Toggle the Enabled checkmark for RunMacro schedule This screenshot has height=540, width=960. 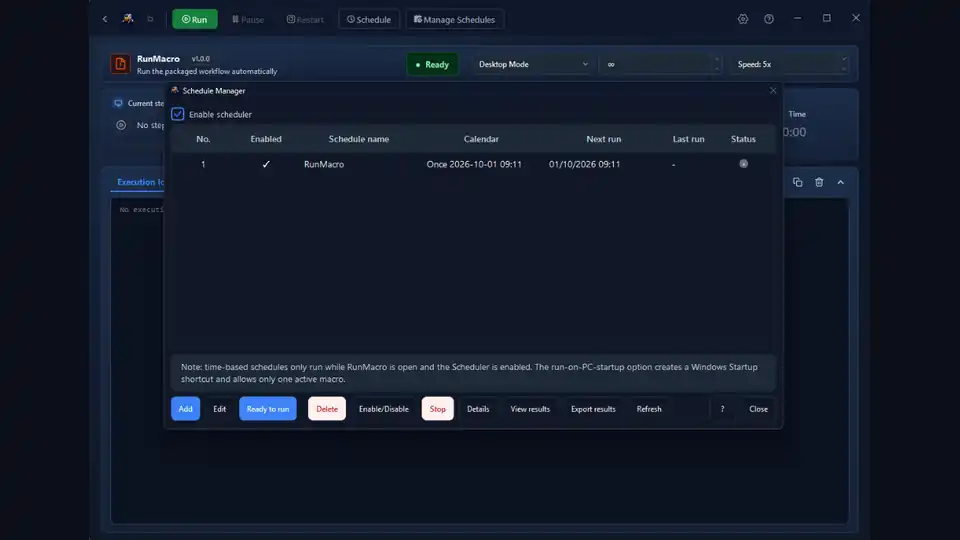(x=266, y=164)
